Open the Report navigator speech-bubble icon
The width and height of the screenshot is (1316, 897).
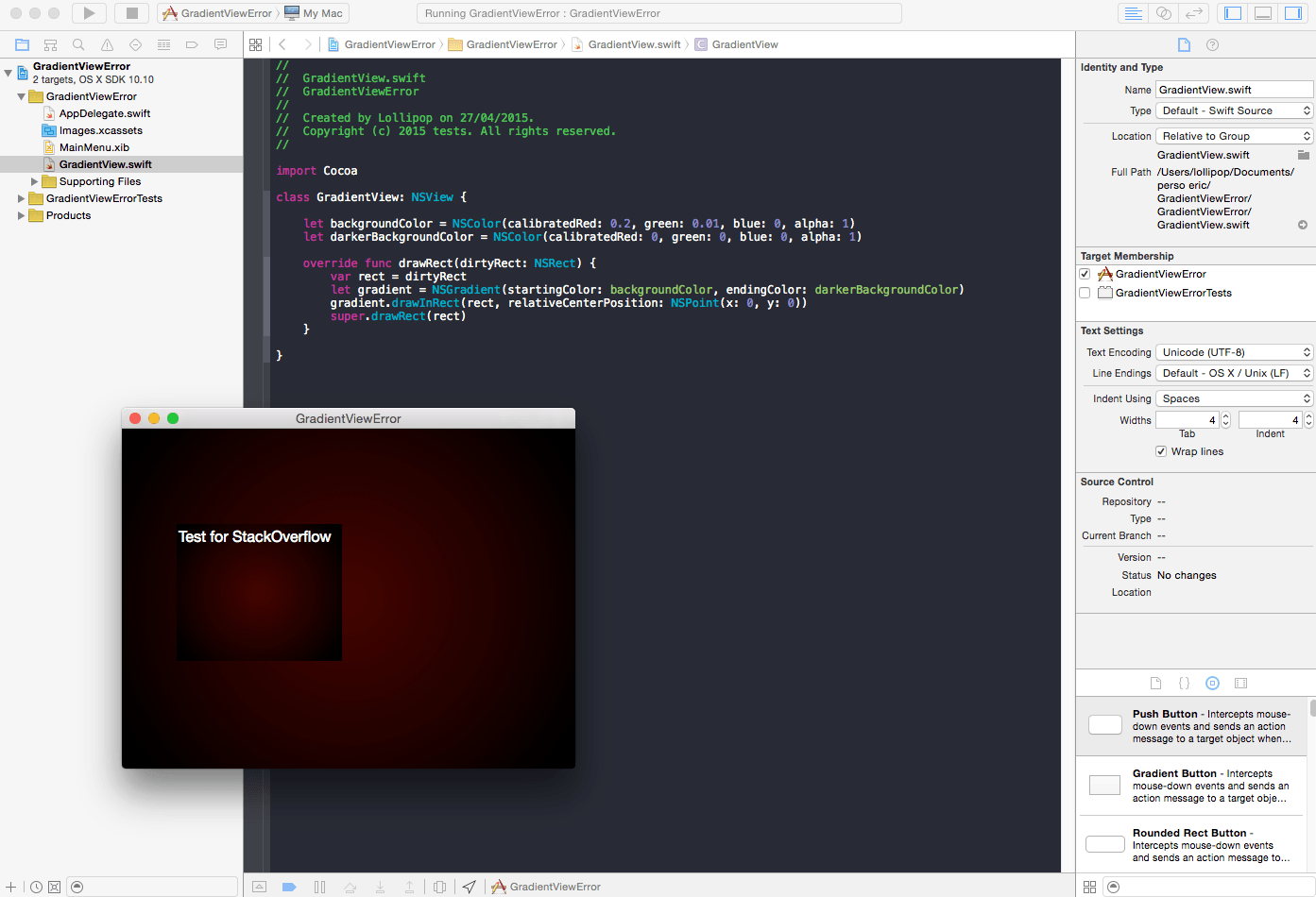coord(220,44)
